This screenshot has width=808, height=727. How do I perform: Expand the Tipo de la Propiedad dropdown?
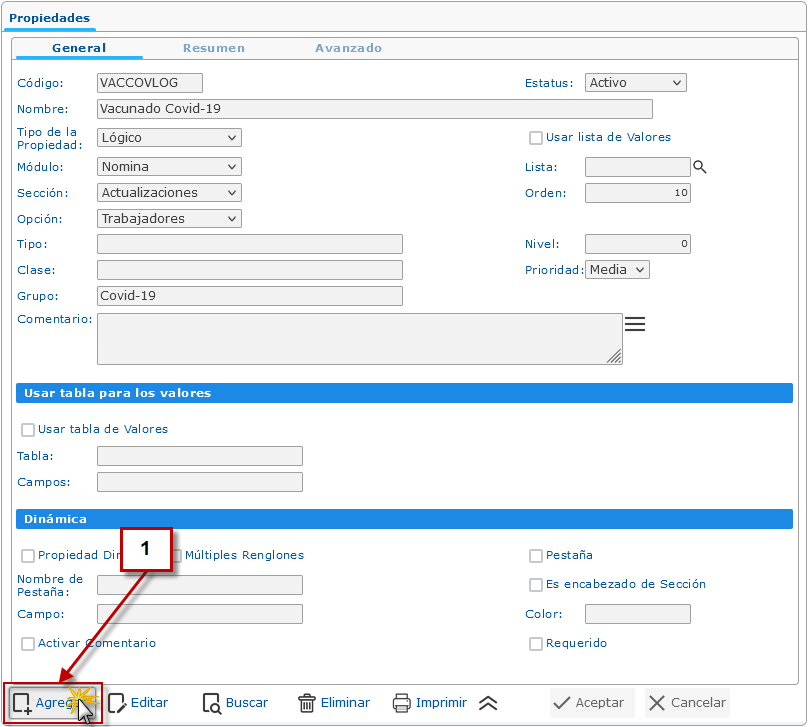[x=169, y=138]
